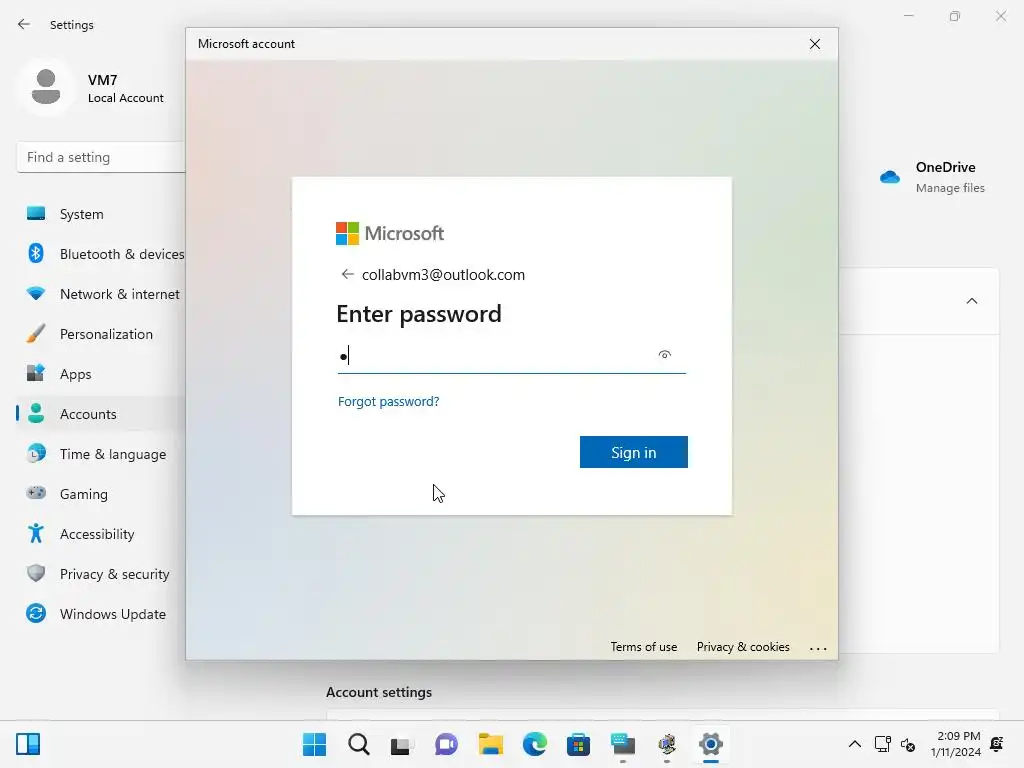Click the Sign in button
The width and height of the screenshot is (1024, 768).
tap(633, 452)
